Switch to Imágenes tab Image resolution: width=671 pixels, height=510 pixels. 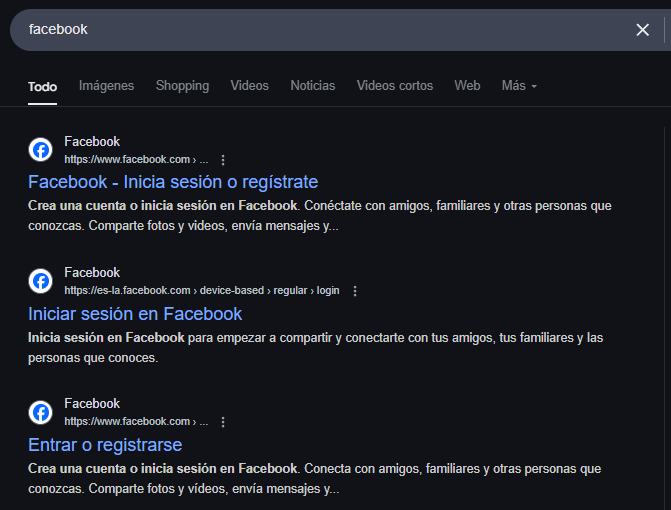106,86
